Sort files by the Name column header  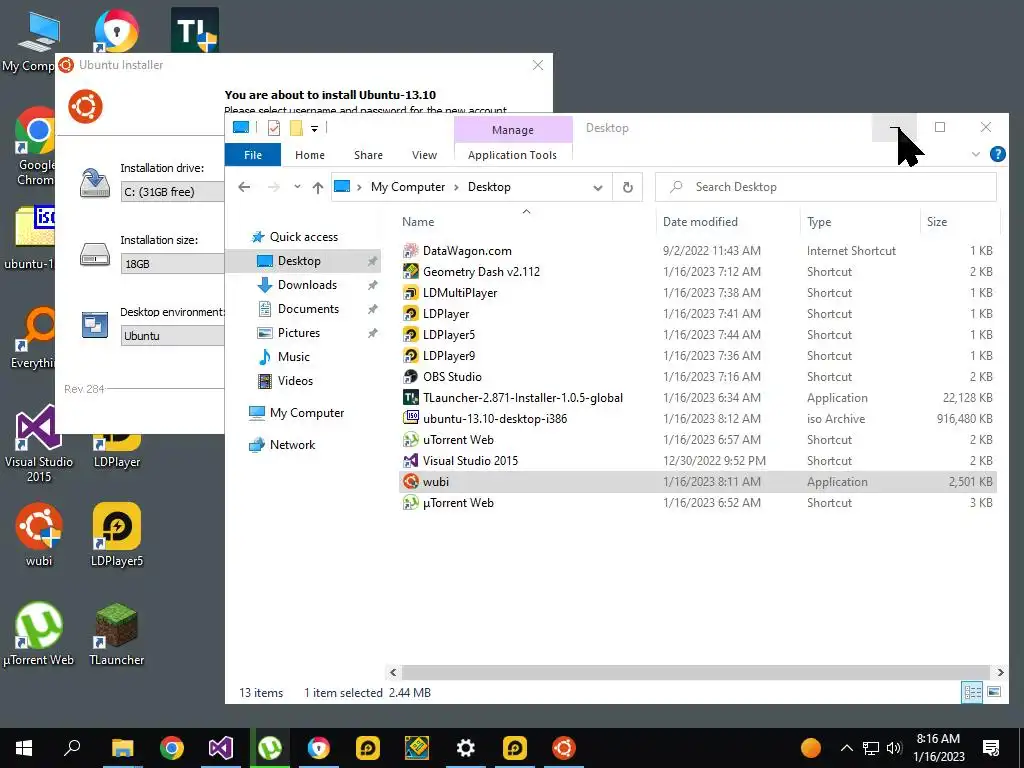click(527, 222)
